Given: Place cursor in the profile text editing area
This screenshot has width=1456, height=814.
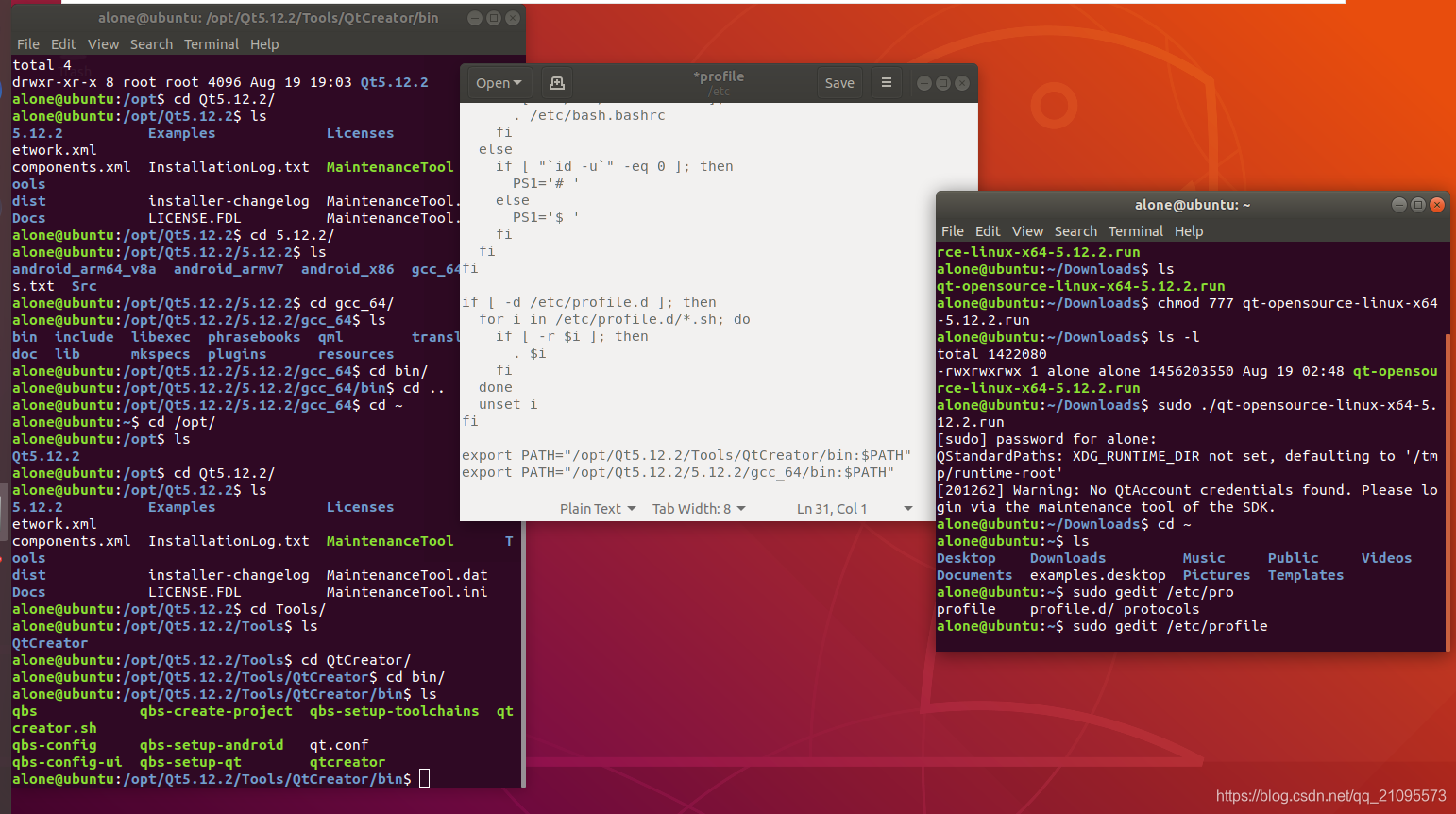Looking at the screenshot, I should click(x=661, y=331).
